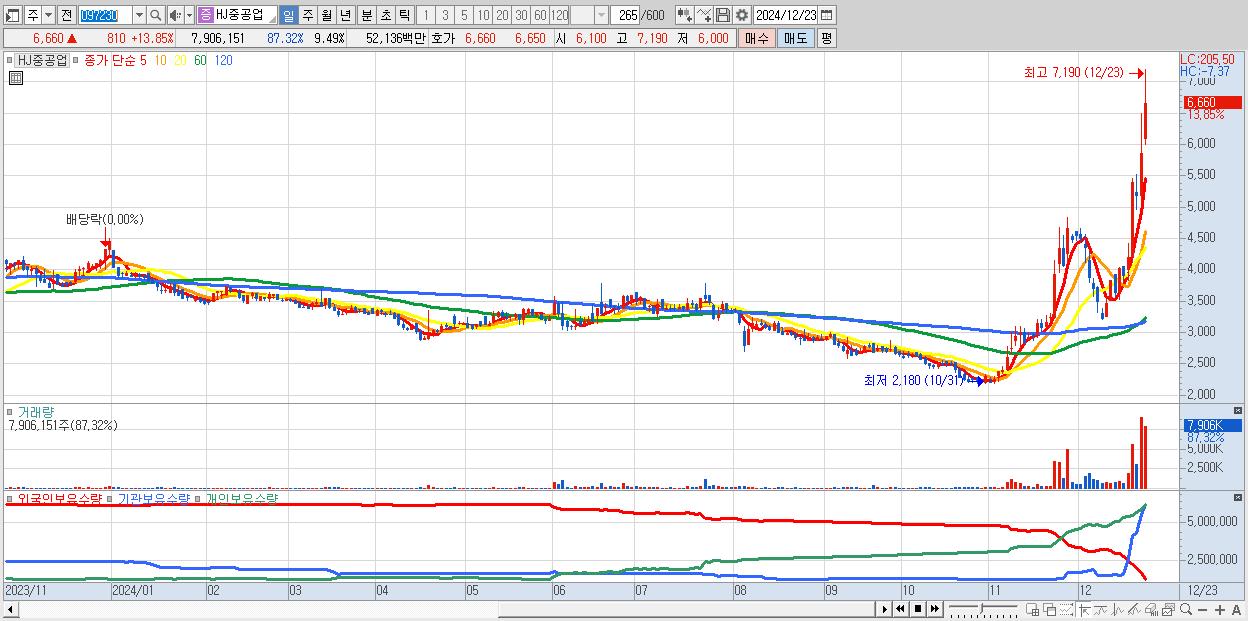Viewport: 1248px width, 621px height.
Task: Click the zoom slider in bottom toolbar
Action: coord(982,609)
